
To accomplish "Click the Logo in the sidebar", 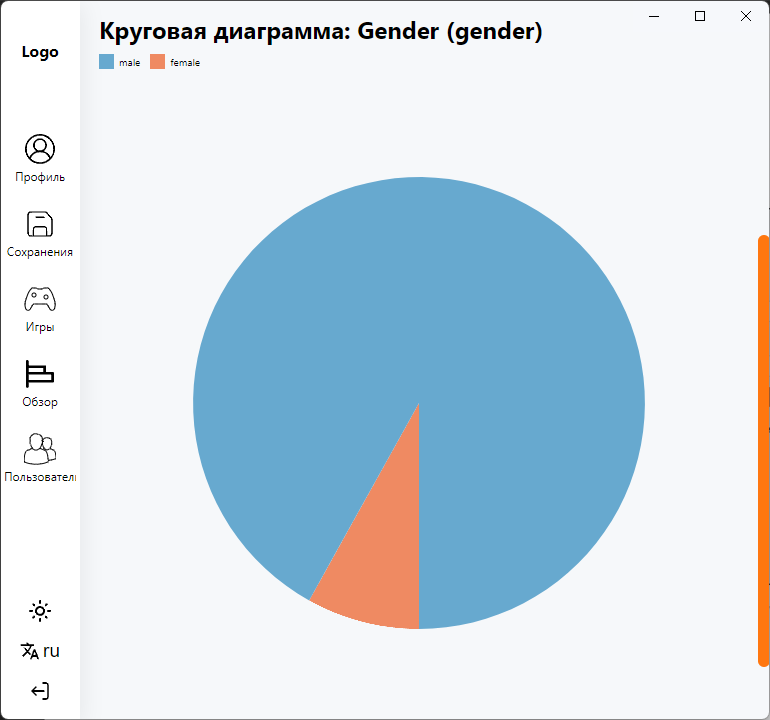I will coord(40,52).
